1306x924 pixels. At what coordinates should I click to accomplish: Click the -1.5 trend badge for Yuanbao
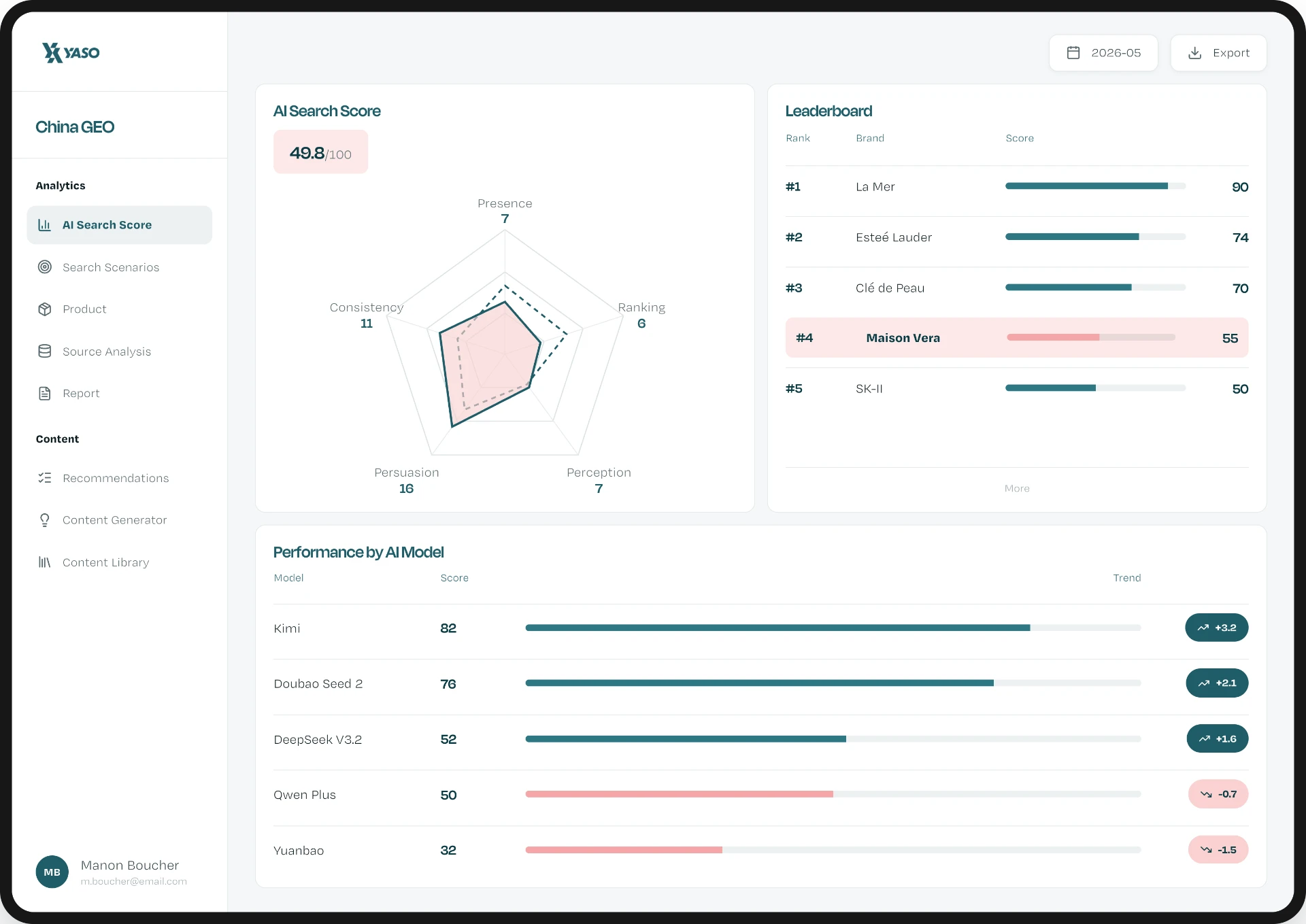(x=1218, y=850)
